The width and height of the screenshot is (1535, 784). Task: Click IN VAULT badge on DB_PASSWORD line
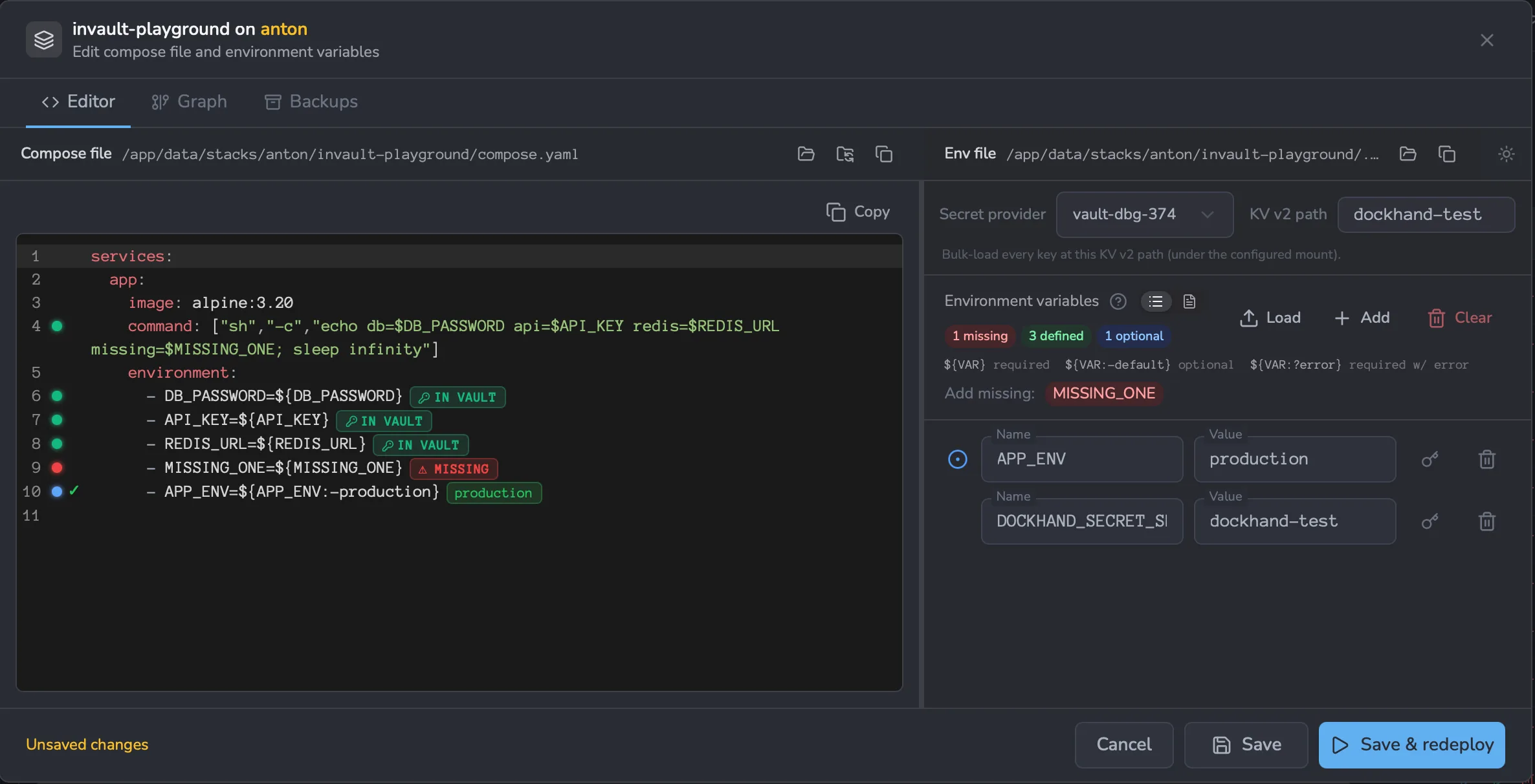click(x=458, y=397)
